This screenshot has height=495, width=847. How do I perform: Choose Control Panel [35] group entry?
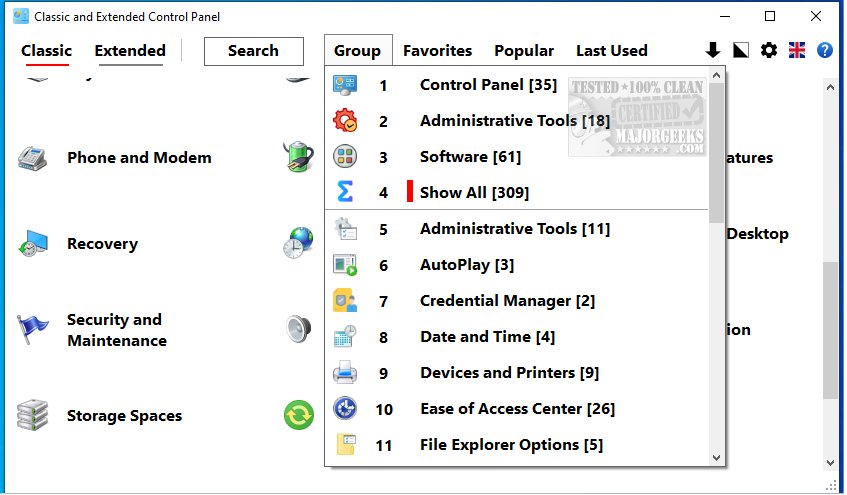click(488, 85)
